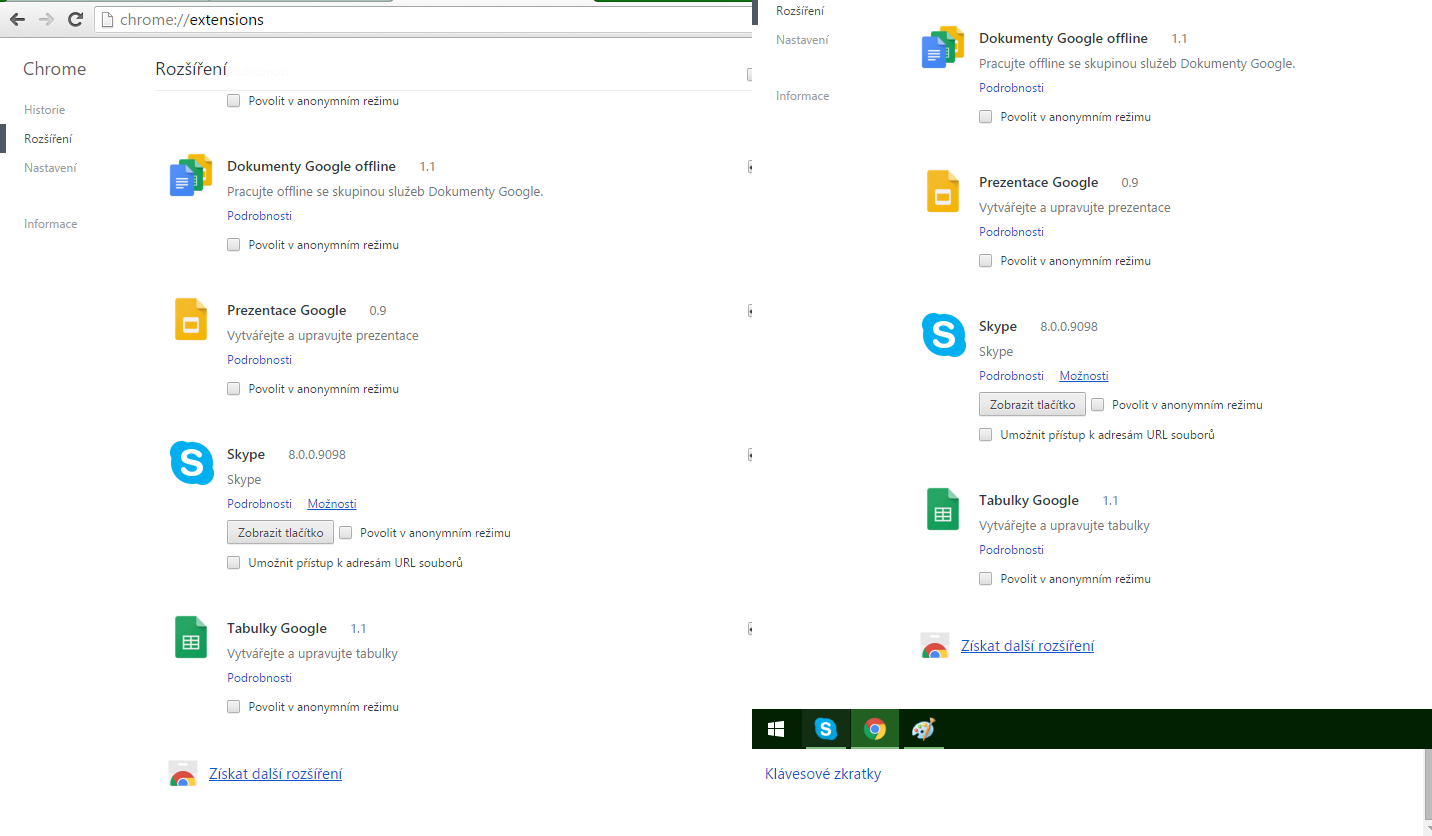Allow Tabulky Google in incognito, right view
The image size is (1432, 836).
985,579
